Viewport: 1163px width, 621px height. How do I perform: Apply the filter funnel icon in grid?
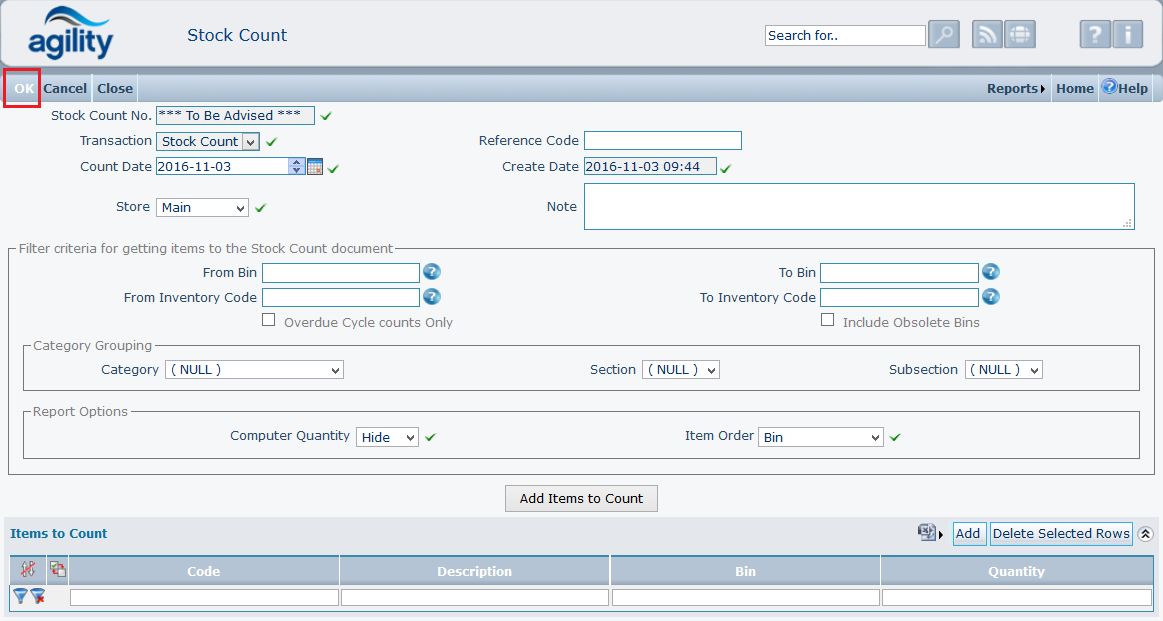tap(19, 596)
